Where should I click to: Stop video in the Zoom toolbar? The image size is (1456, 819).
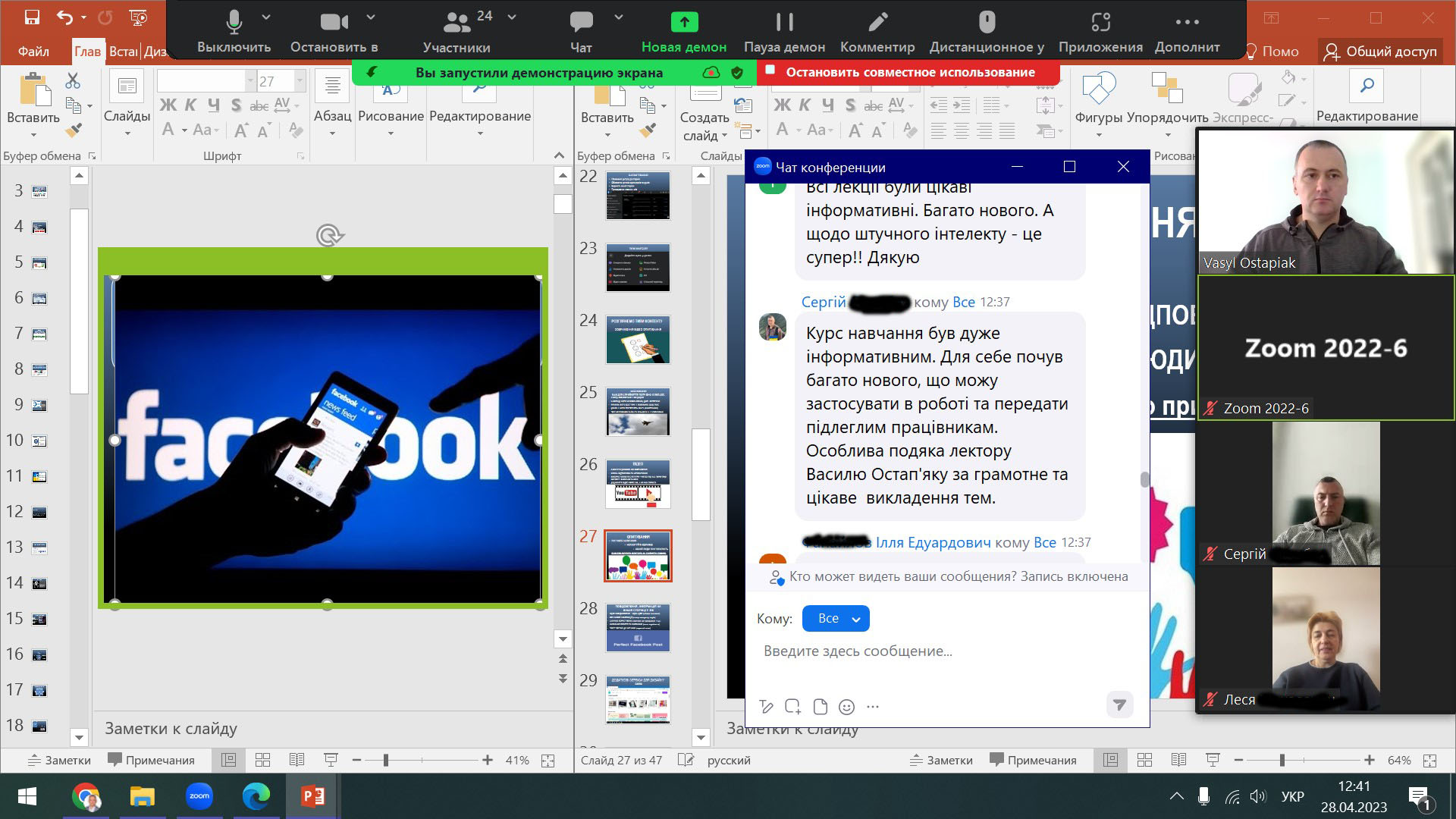point(334,32)
